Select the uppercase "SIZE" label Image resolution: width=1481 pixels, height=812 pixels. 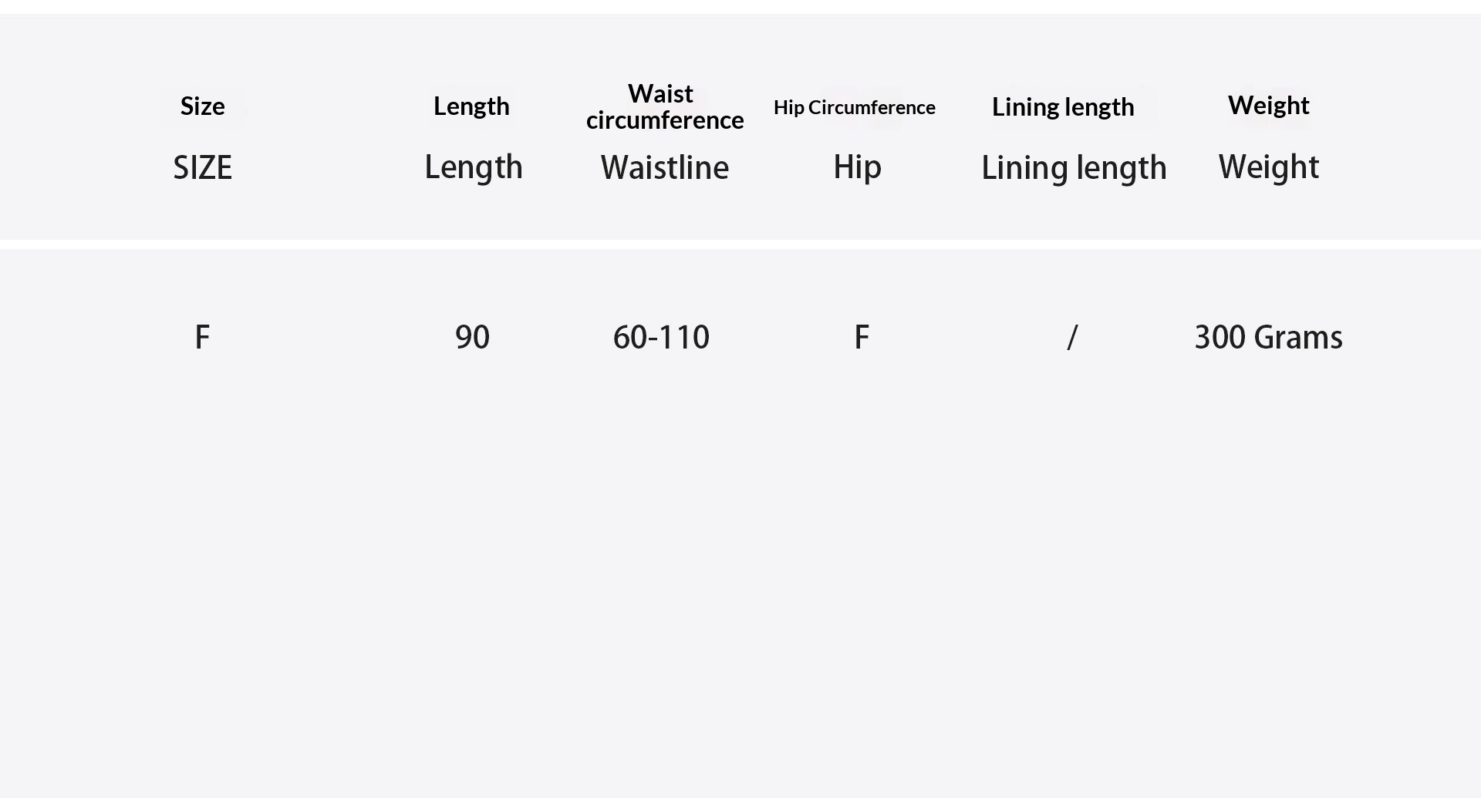[202, 167]
